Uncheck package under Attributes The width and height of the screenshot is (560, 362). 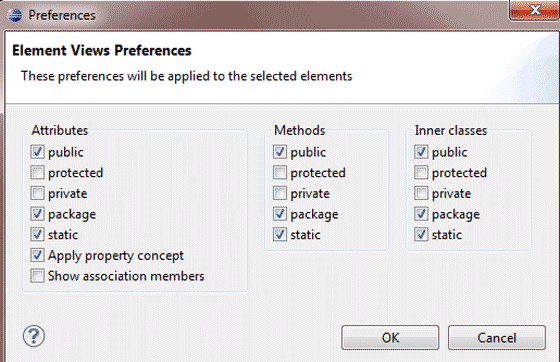pyautogui.click(x=37, y=214)
